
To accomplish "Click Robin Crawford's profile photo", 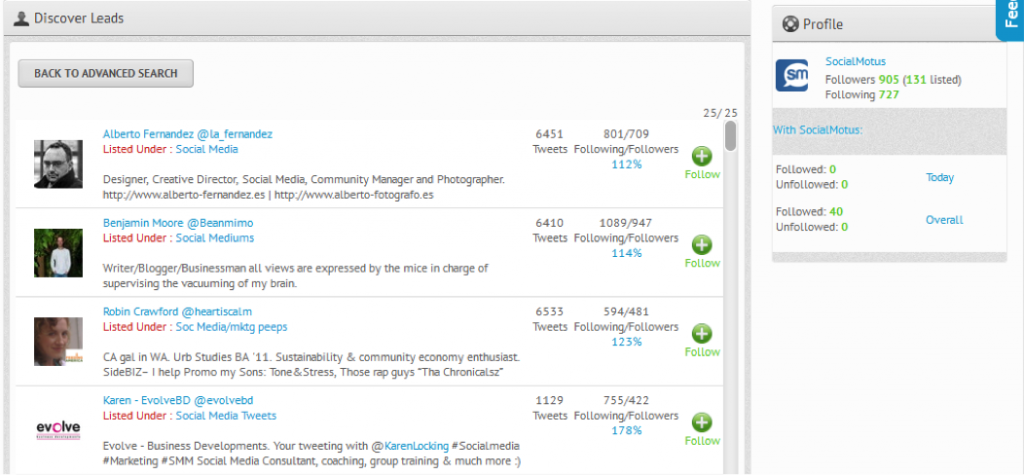I will [58, 342].
